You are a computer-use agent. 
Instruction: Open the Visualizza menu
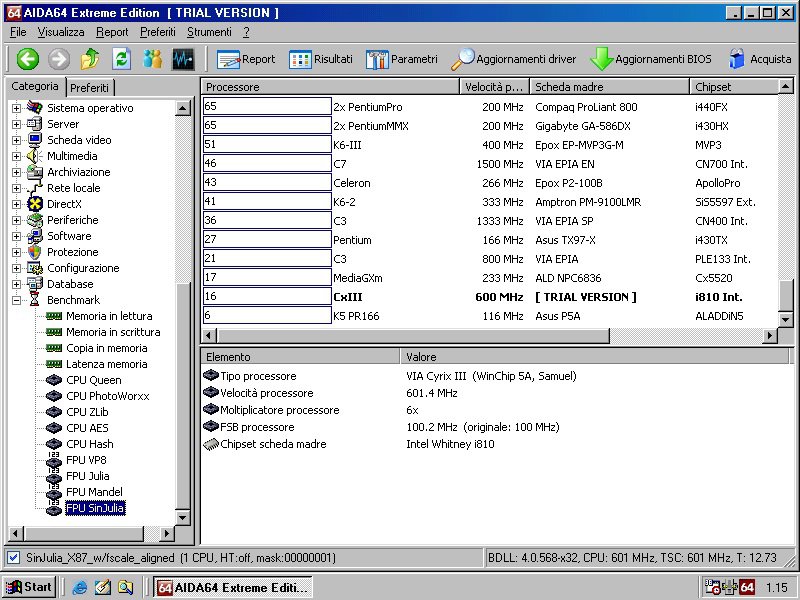[x=61, y=32]
